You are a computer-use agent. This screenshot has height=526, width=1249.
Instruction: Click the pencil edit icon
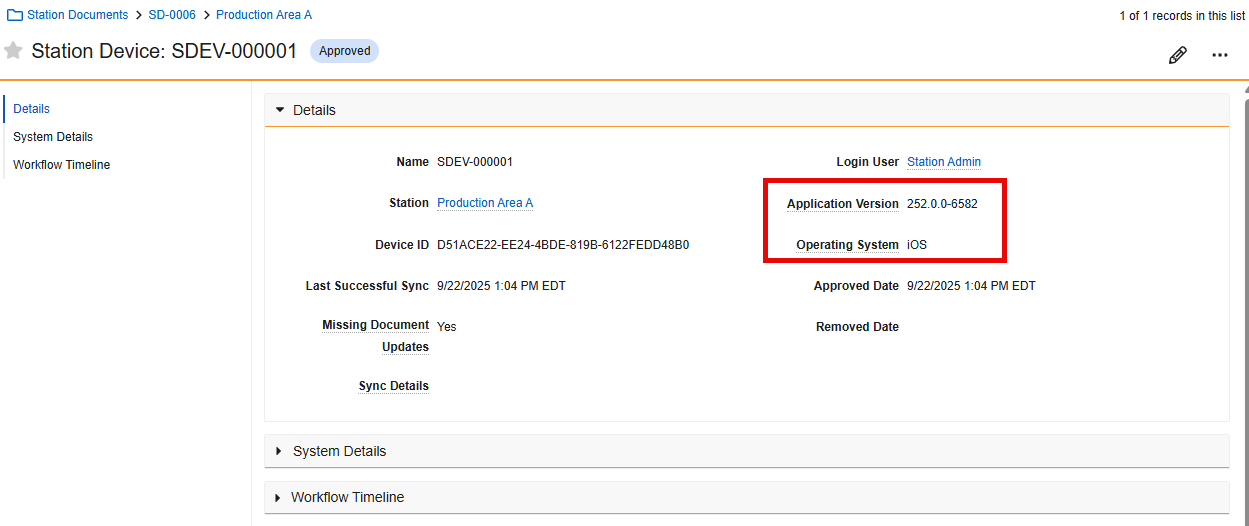pyautogui.click(x=1178, y=55)
